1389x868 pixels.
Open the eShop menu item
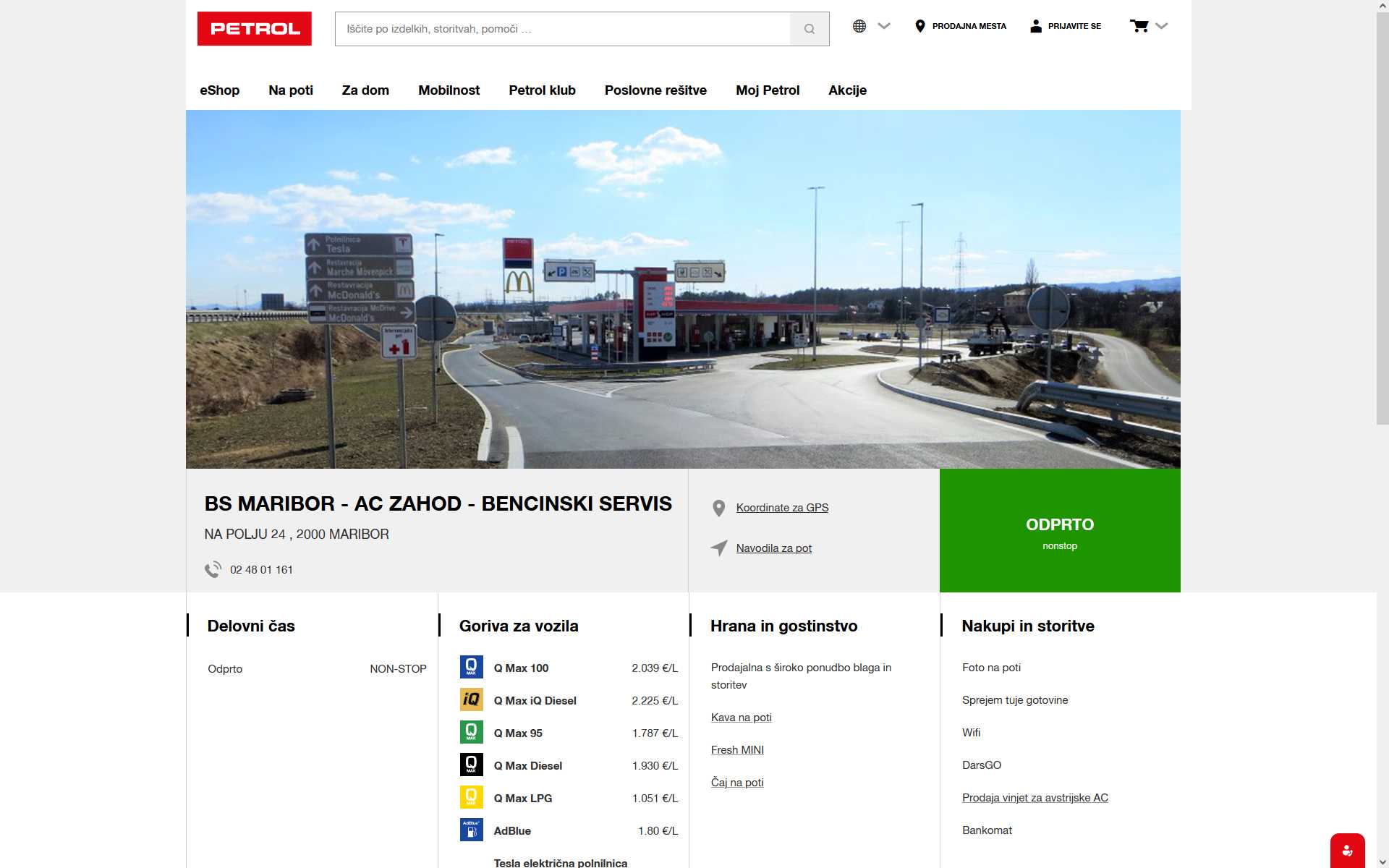pyautogui.click(x=219, y=90)
